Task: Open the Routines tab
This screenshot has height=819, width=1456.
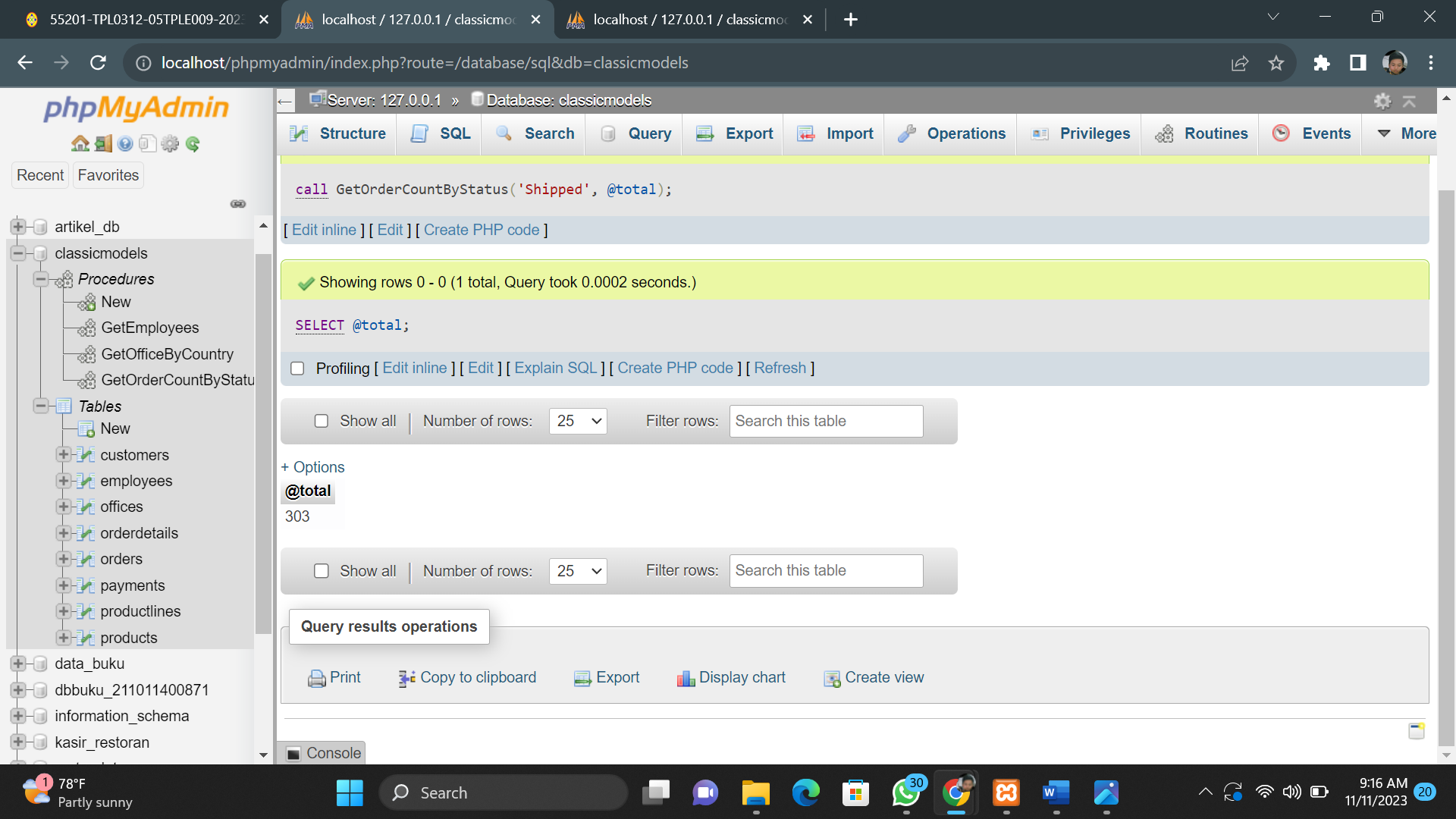Action: tap(1201, 134)
